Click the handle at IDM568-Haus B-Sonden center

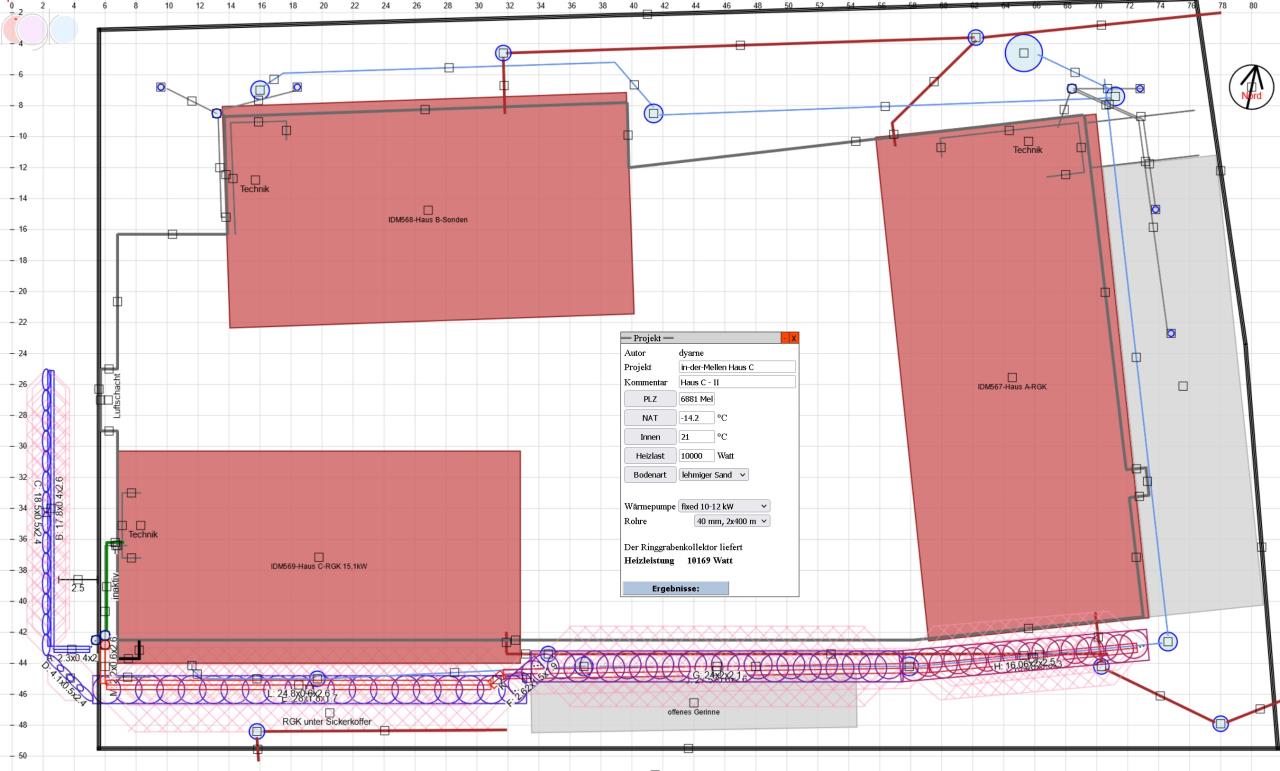coord(428,210)
